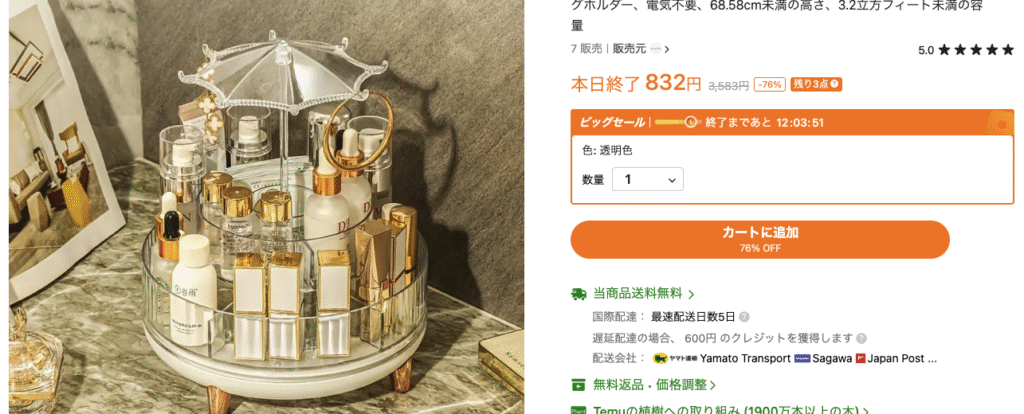Open Temuの植樹への取り組み link

(x=731, y=411)
